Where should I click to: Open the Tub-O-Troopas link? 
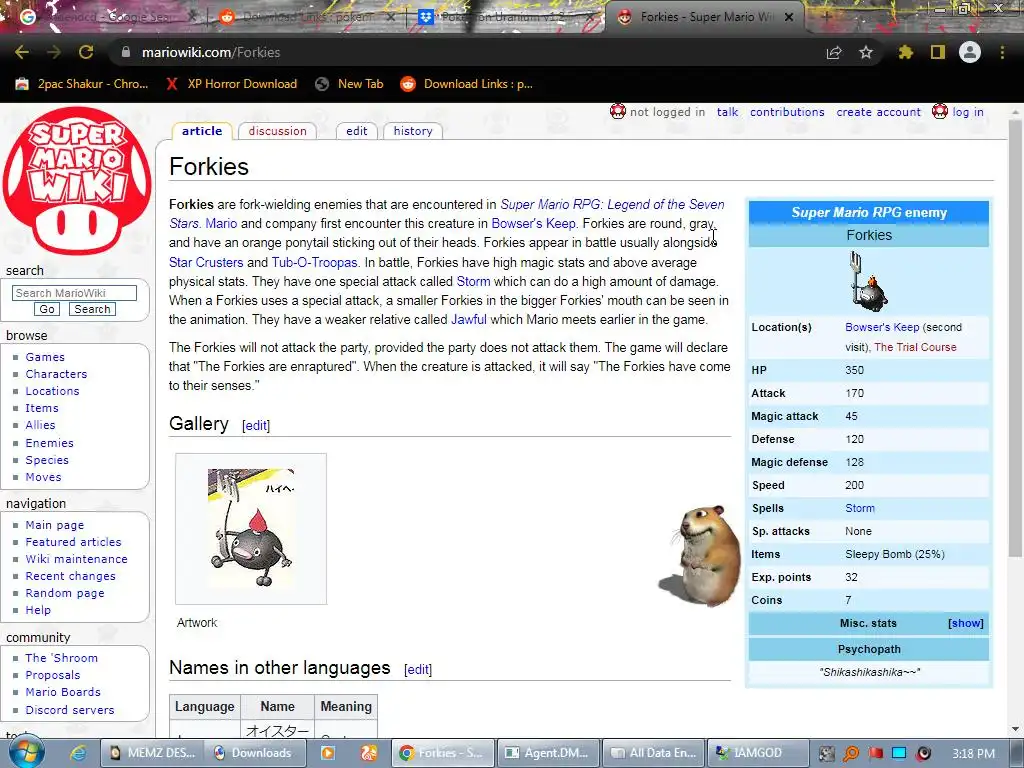pyautogui.click(x=314, y=263)
